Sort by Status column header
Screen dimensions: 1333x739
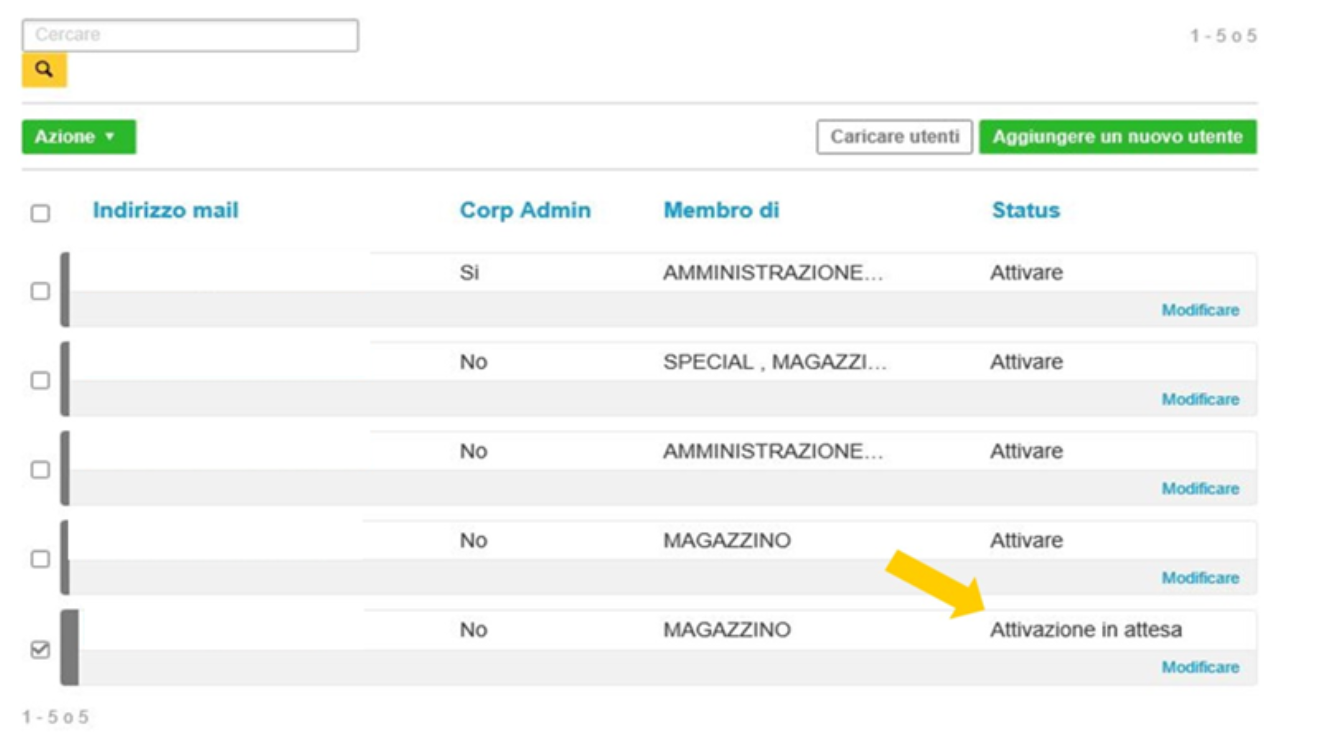tap(1025, 210)
